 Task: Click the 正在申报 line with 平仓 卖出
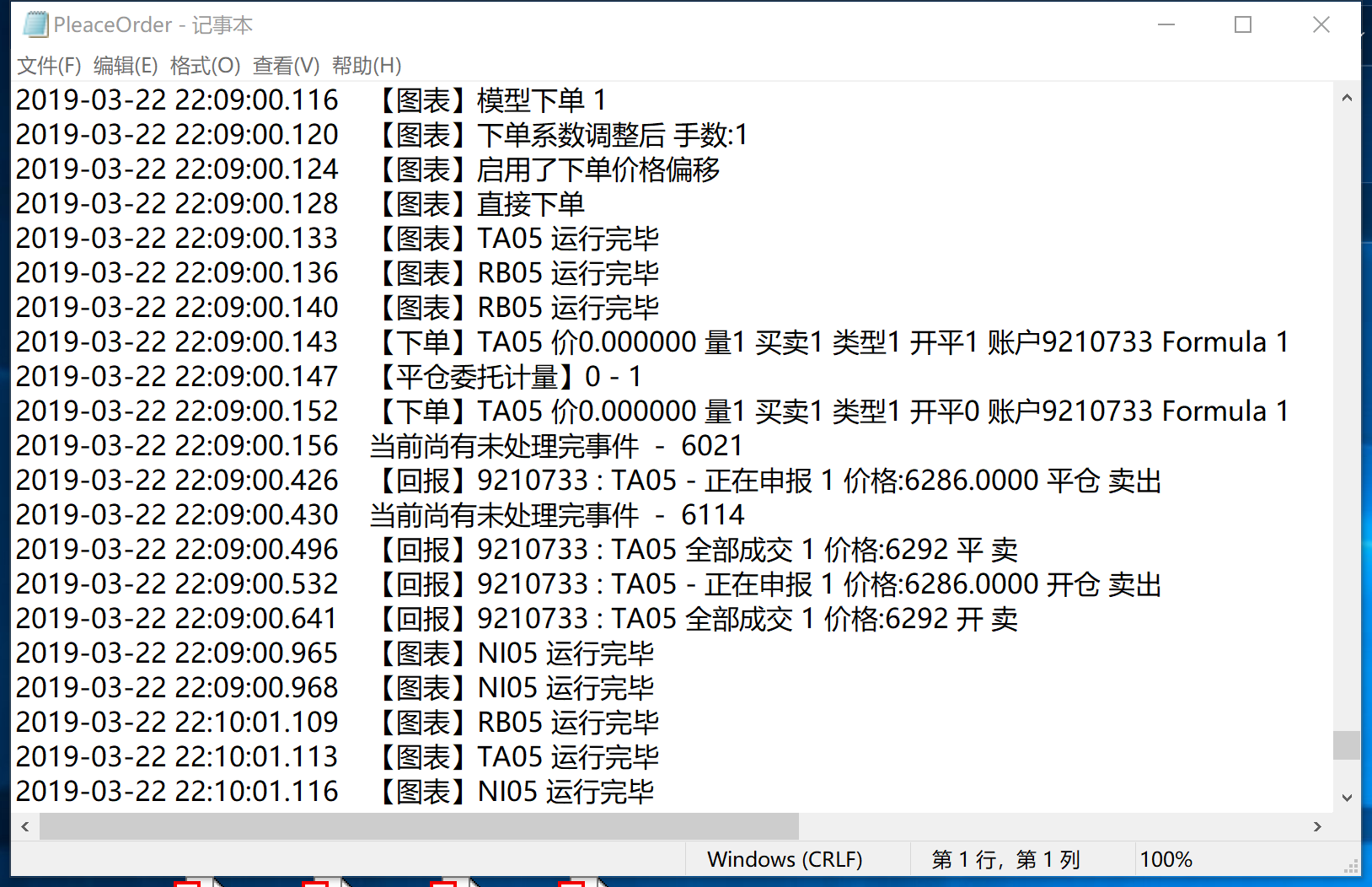tap(589, 481)
